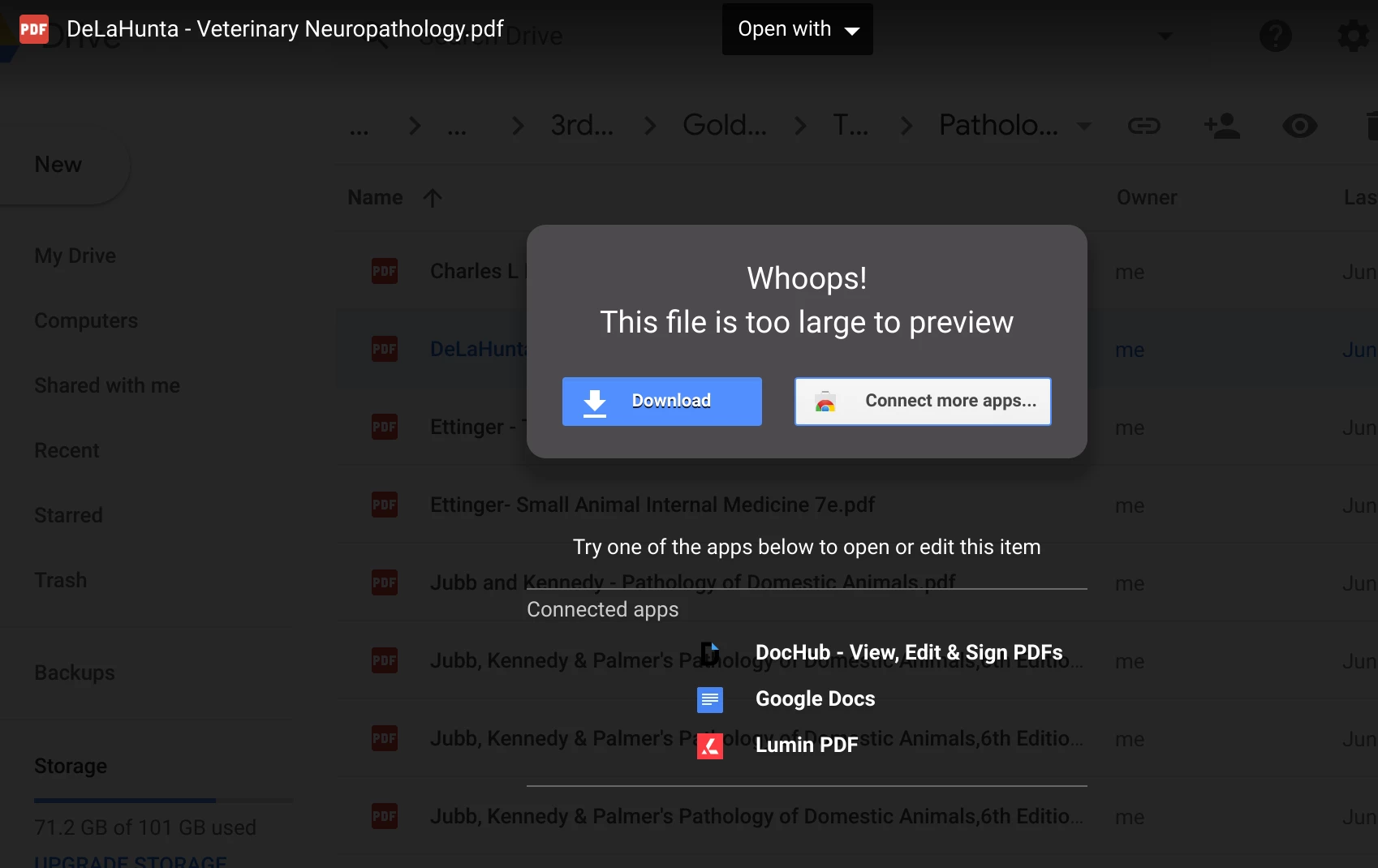This screenshot has height=868, width=1378.
Task: Click the DocHub app icon
Action: (x=710, y=653)
